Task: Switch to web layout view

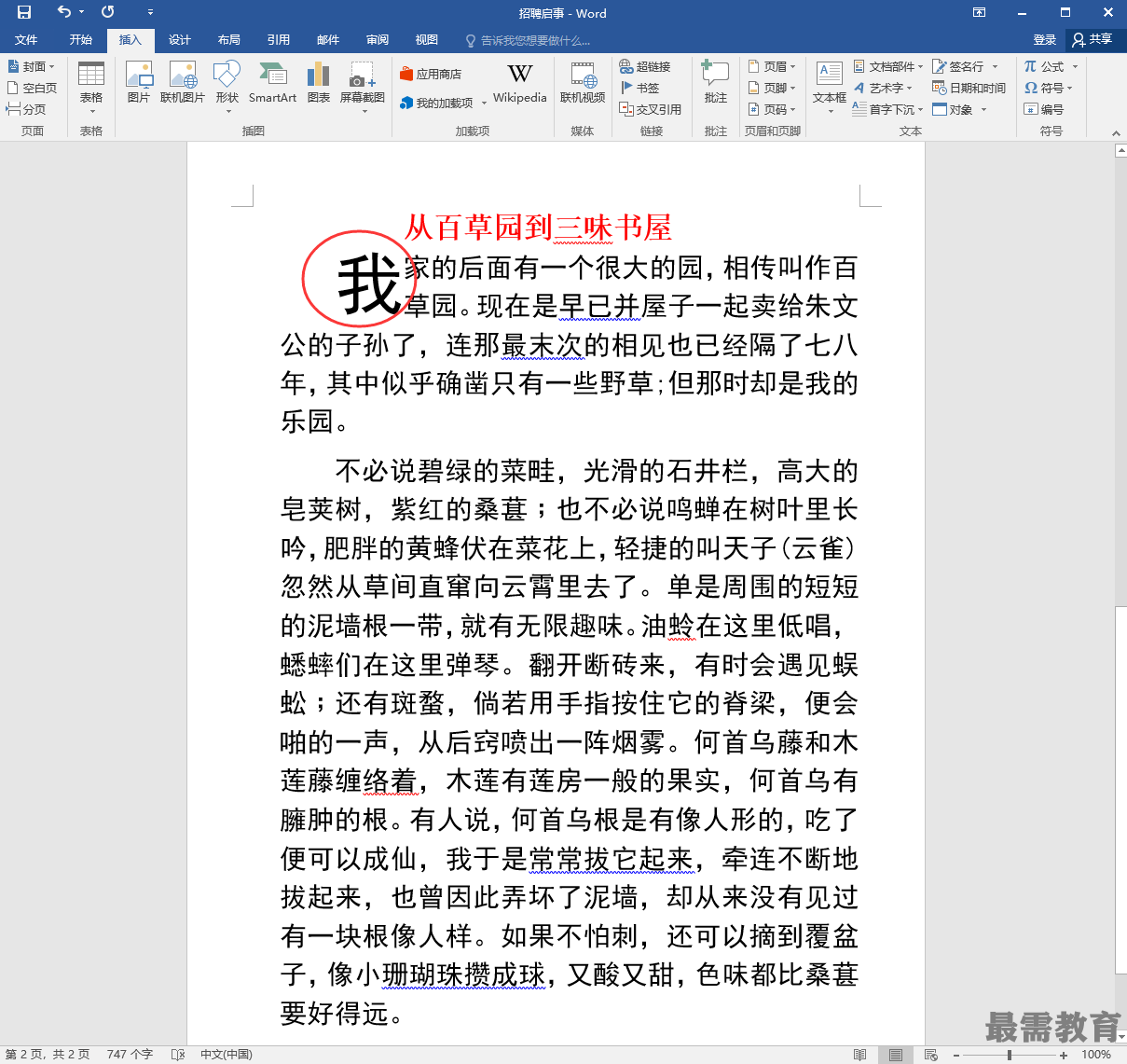Action: coord(931,1055)
